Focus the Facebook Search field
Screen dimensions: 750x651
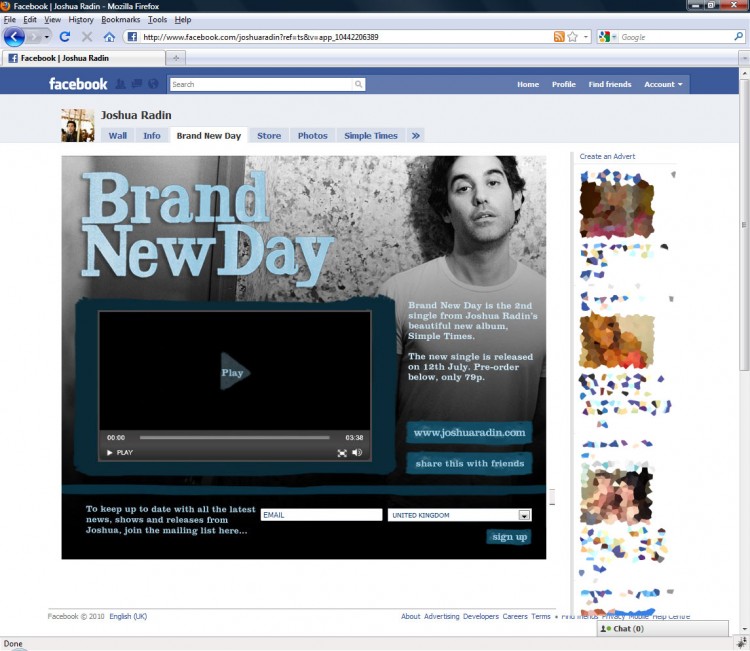[x=262, y=84]
